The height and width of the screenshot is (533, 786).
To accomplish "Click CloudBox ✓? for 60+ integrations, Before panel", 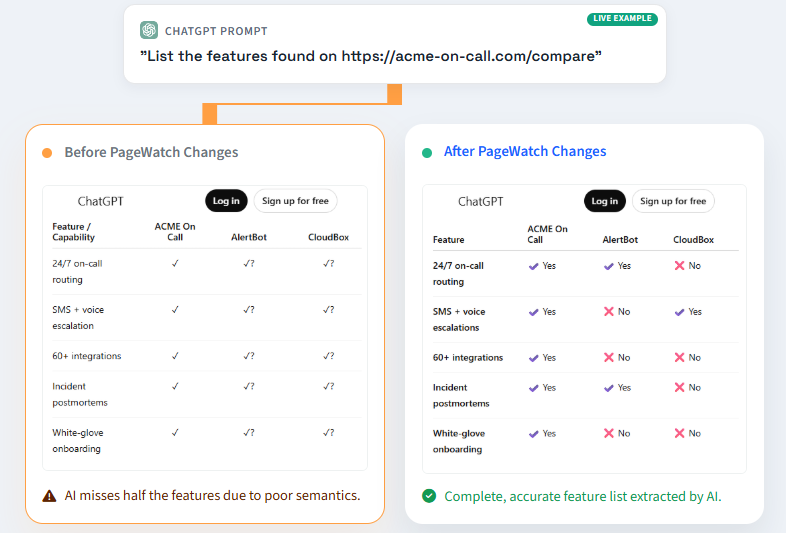I will 328,356.
